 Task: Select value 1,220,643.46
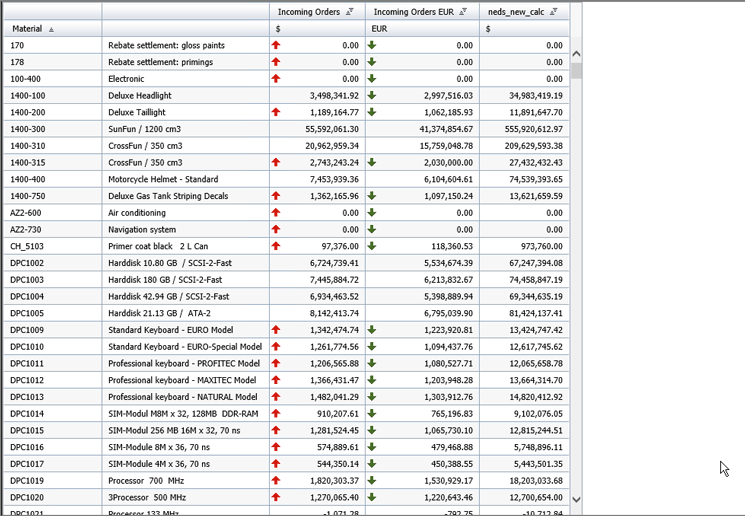click(449, 497)
